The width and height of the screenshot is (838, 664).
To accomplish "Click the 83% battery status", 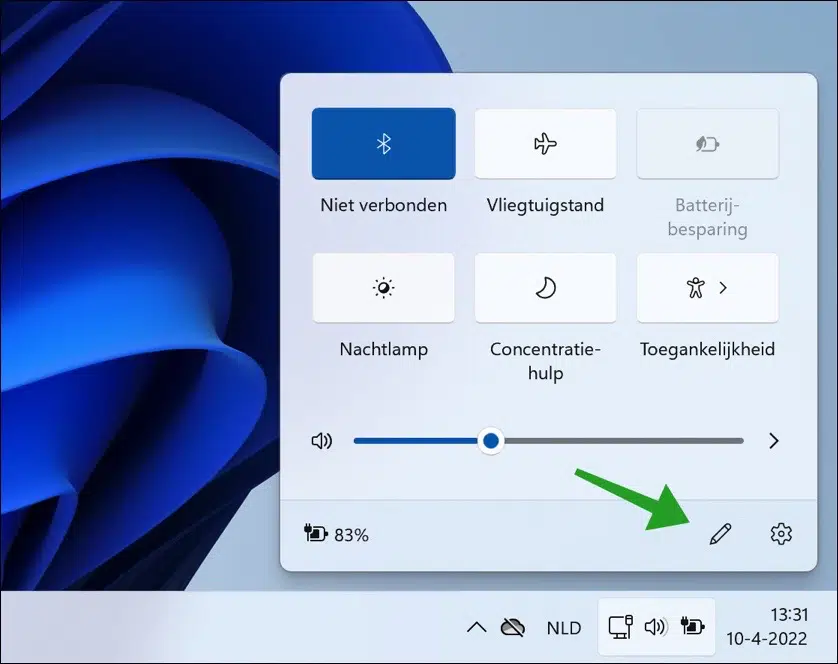I will 336,534.
